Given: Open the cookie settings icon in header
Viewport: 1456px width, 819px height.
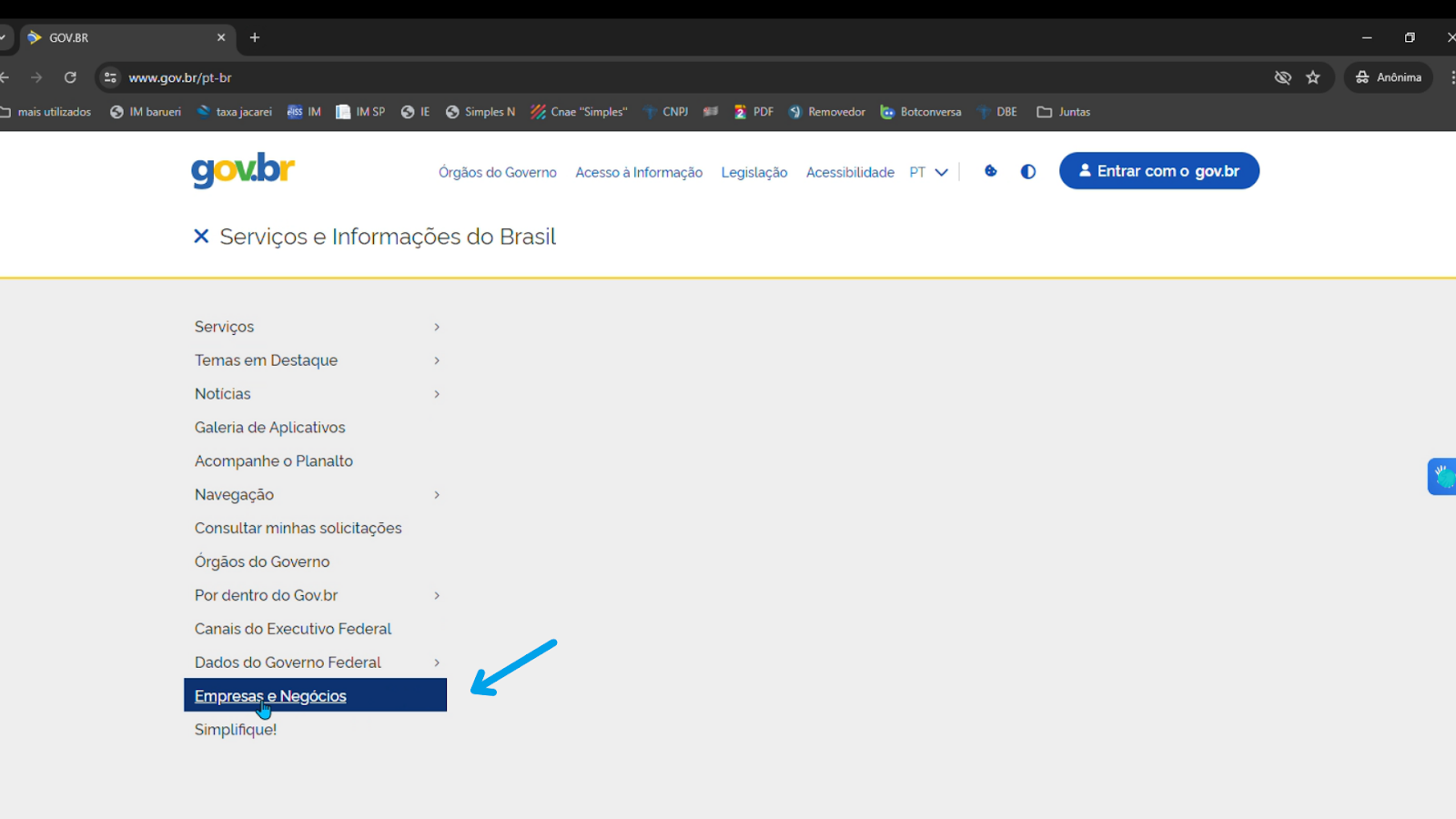Looking at the screenshot, I should coord(991,171).
